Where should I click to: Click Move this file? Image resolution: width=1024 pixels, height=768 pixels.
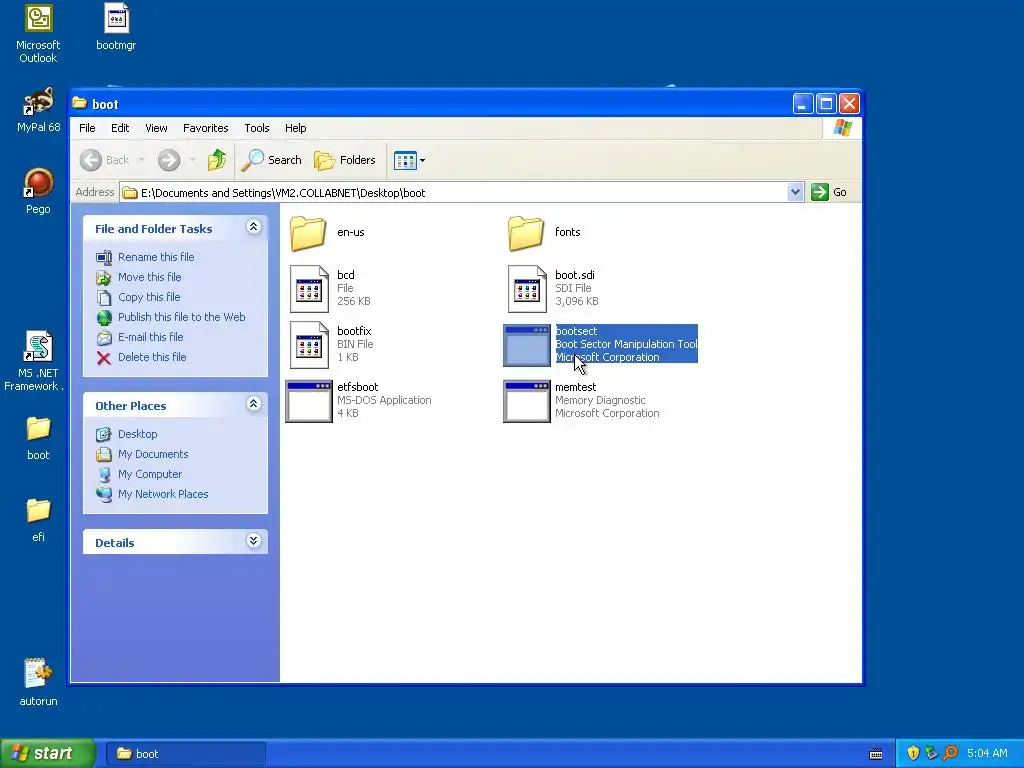pyautogui.click(x=150, y=277)
